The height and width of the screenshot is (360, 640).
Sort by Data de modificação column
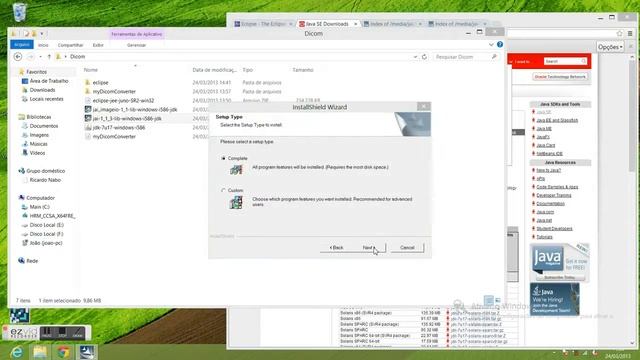(214, 70)
